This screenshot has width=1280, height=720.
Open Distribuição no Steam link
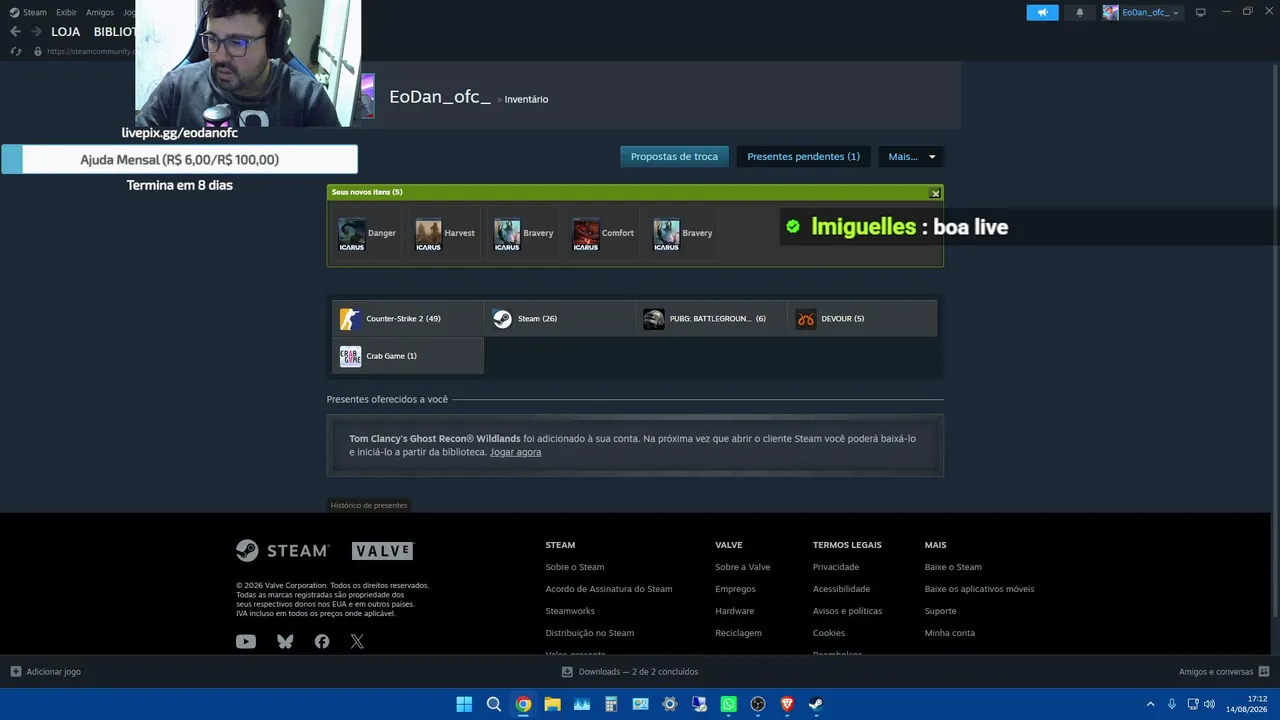pos(590,633)
